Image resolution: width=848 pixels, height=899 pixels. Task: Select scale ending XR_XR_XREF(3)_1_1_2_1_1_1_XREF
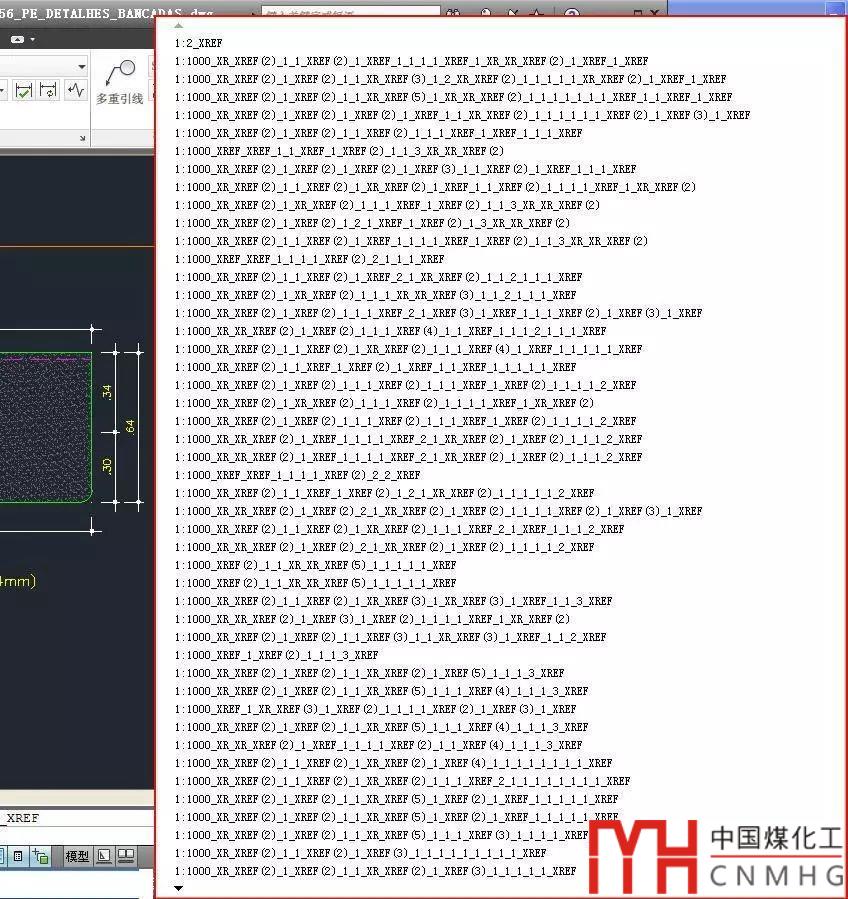376,295
